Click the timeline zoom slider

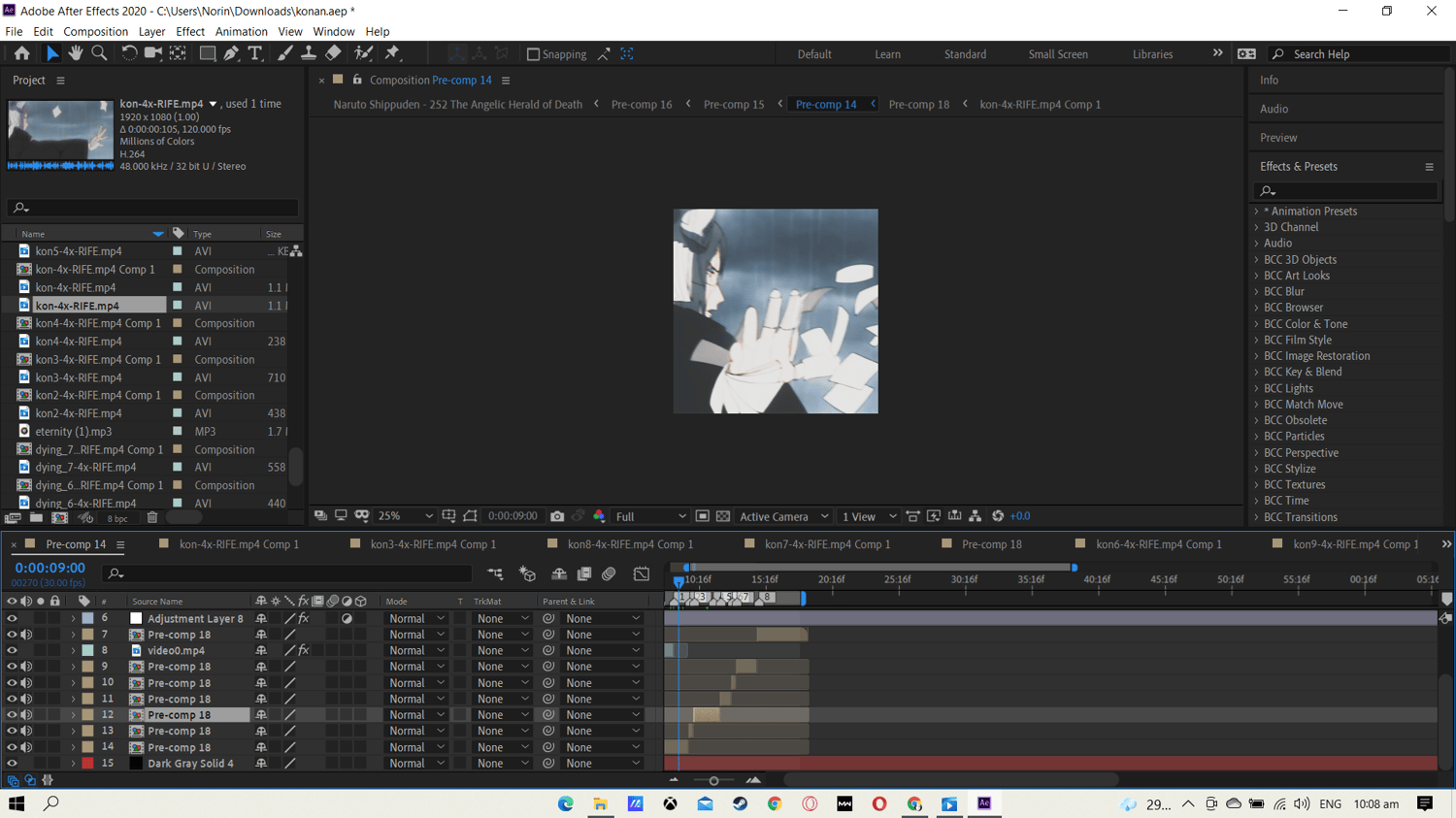[x=713, y=780]
